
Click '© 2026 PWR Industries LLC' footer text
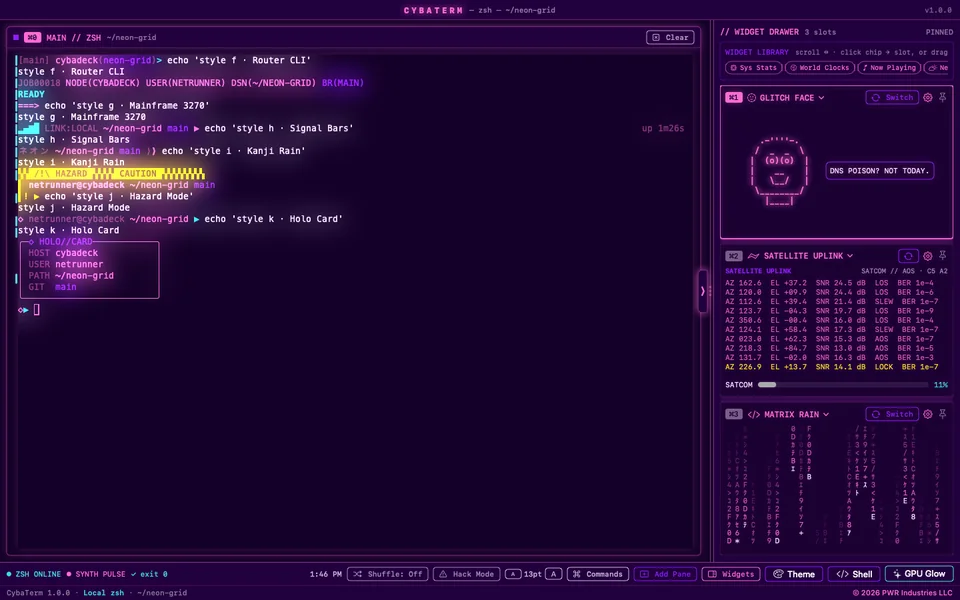902,593
